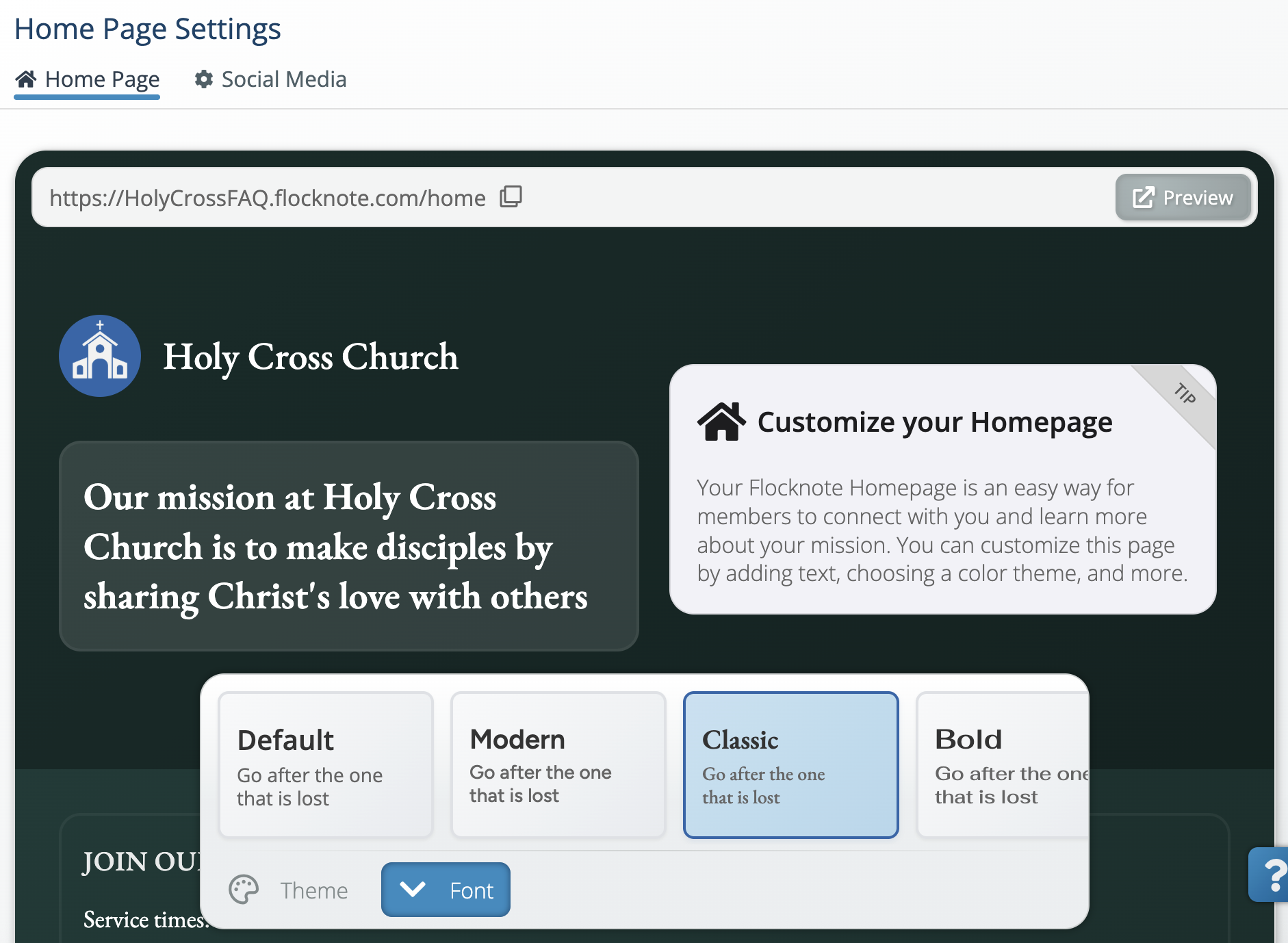The width and height of the screenshot is (1288, 943).
Task: Click the tip description paragraph
Action: (x=942, y=530)
